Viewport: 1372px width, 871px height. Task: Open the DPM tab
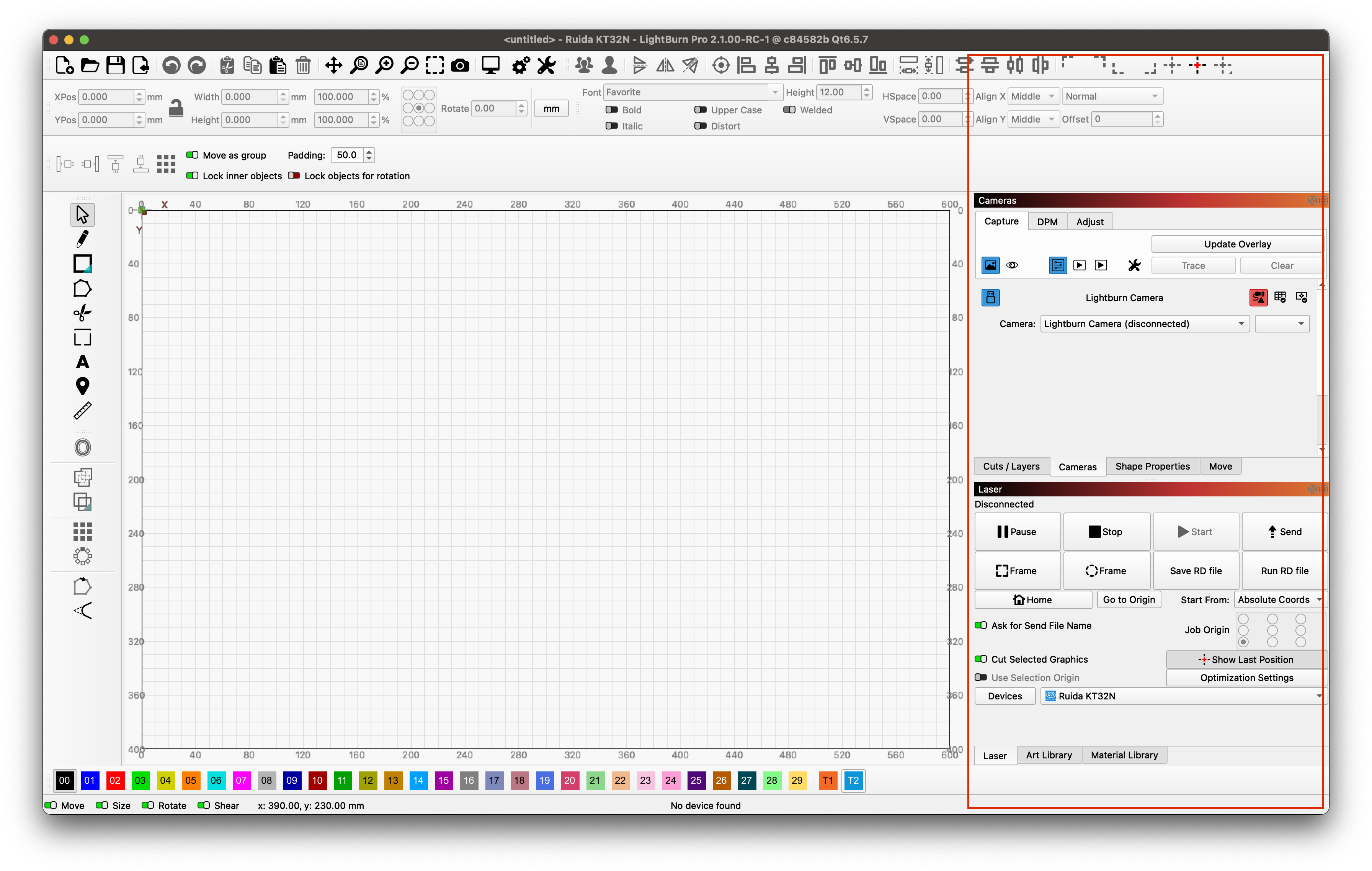[x=1047, y=222]
